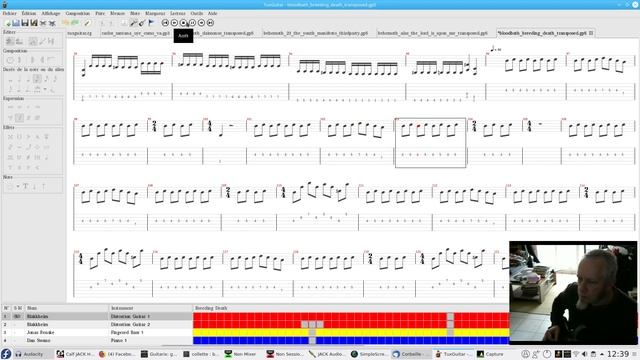Viewport: 640px width, 360px height.
Task: Open the Affichage menu
Action: point(51,13)
